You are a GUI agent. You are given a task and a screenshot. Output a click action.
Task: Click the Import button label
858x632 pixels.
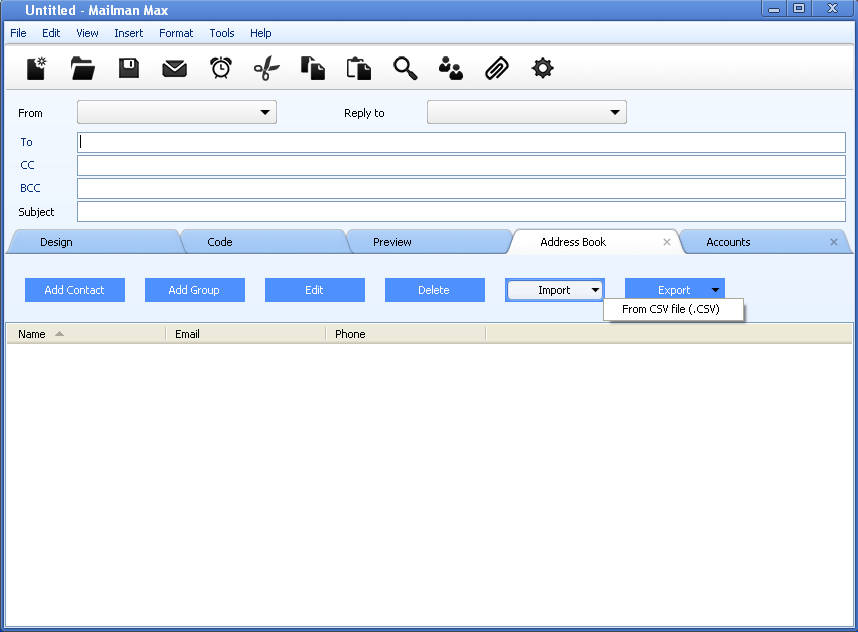tap(554, 290)
